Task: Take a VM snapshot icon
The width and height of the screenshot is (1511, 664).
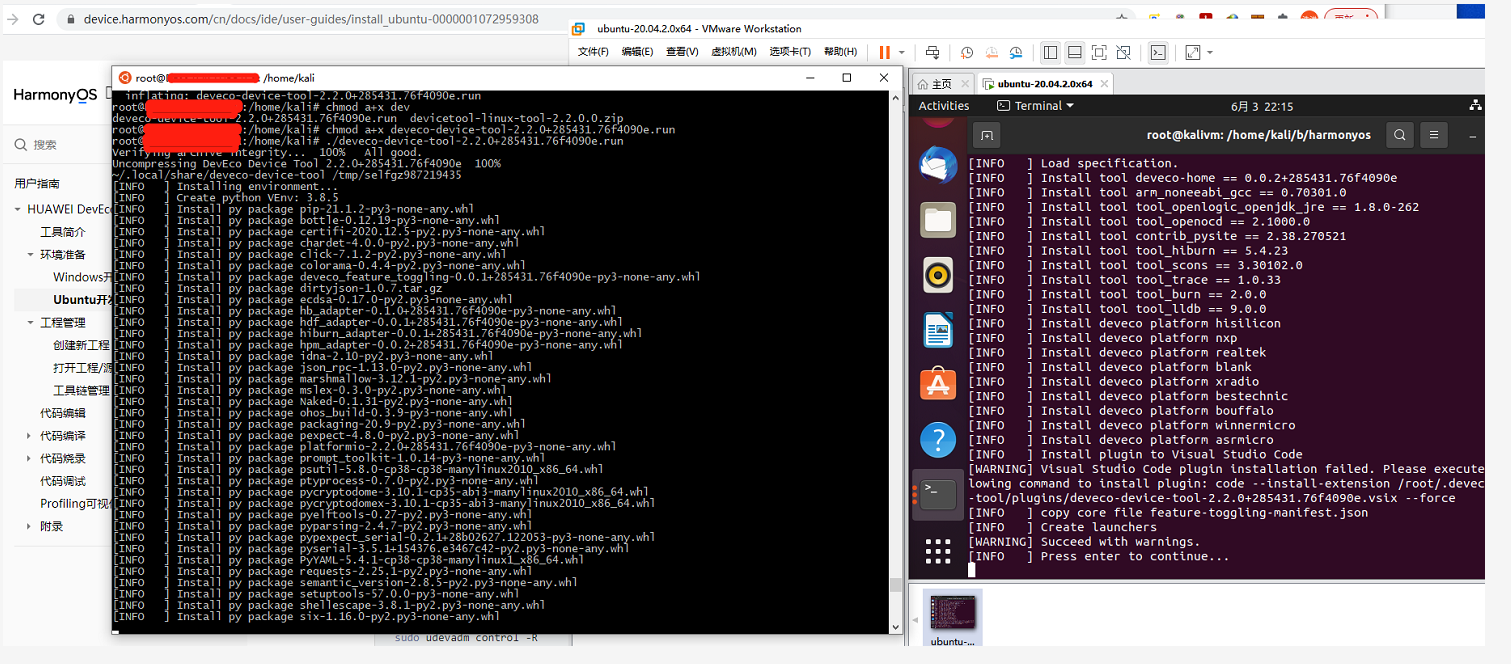Action: (967, 52)
